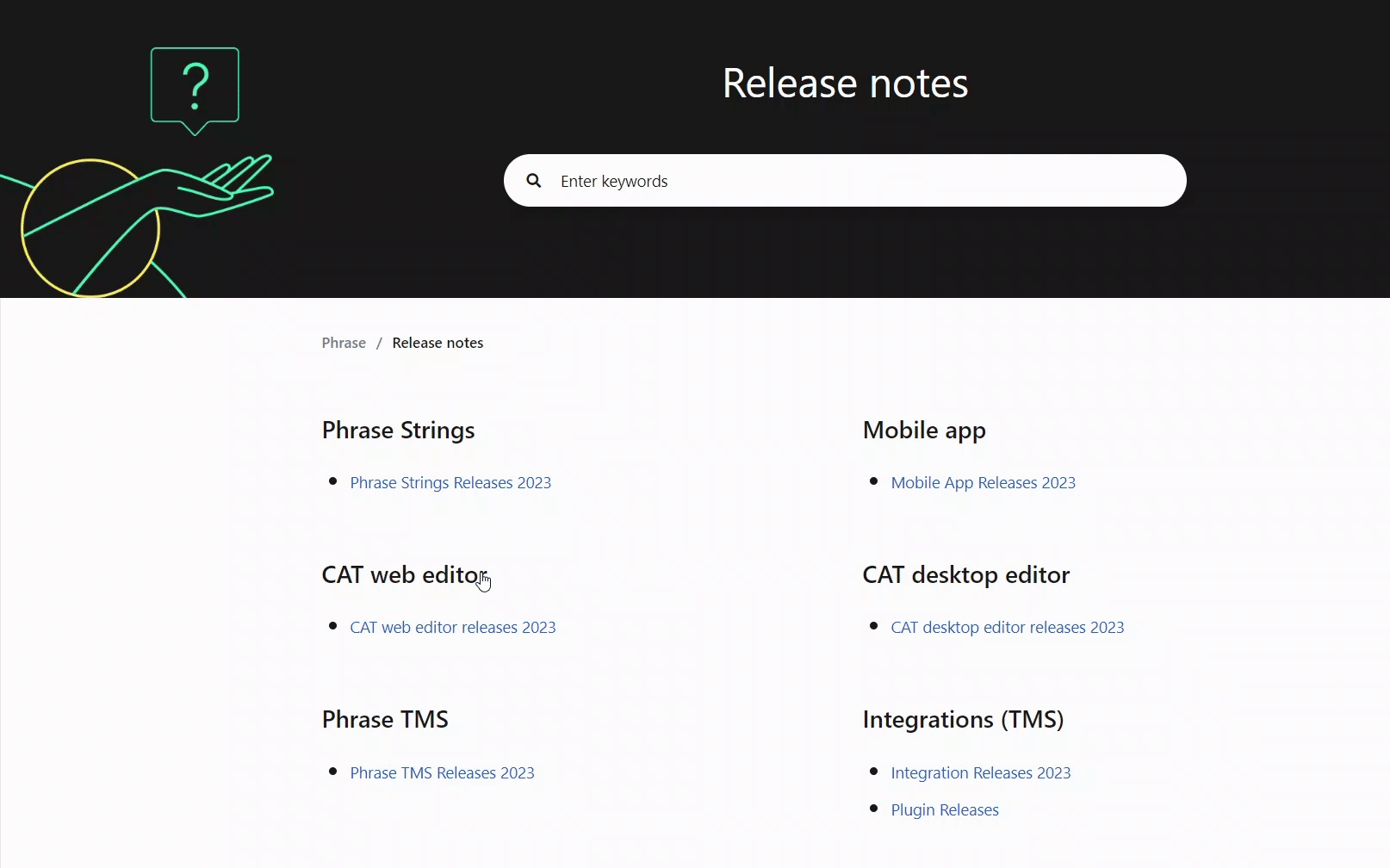Open Phrase TMS Releases 2023
The image size is (1390, 868).
[442, 773]
